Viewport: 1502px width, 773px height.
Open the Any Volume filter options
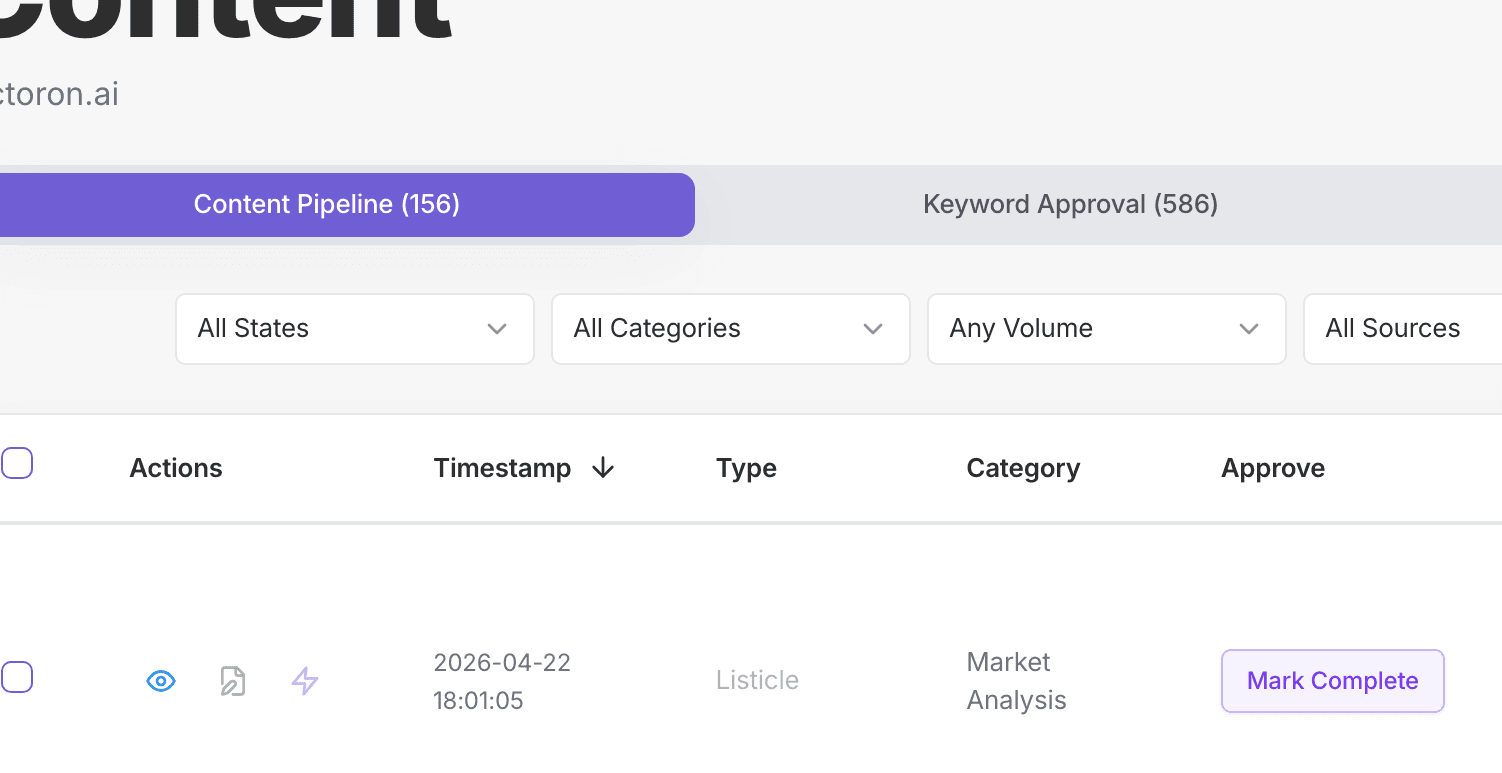click(1106, 328)
